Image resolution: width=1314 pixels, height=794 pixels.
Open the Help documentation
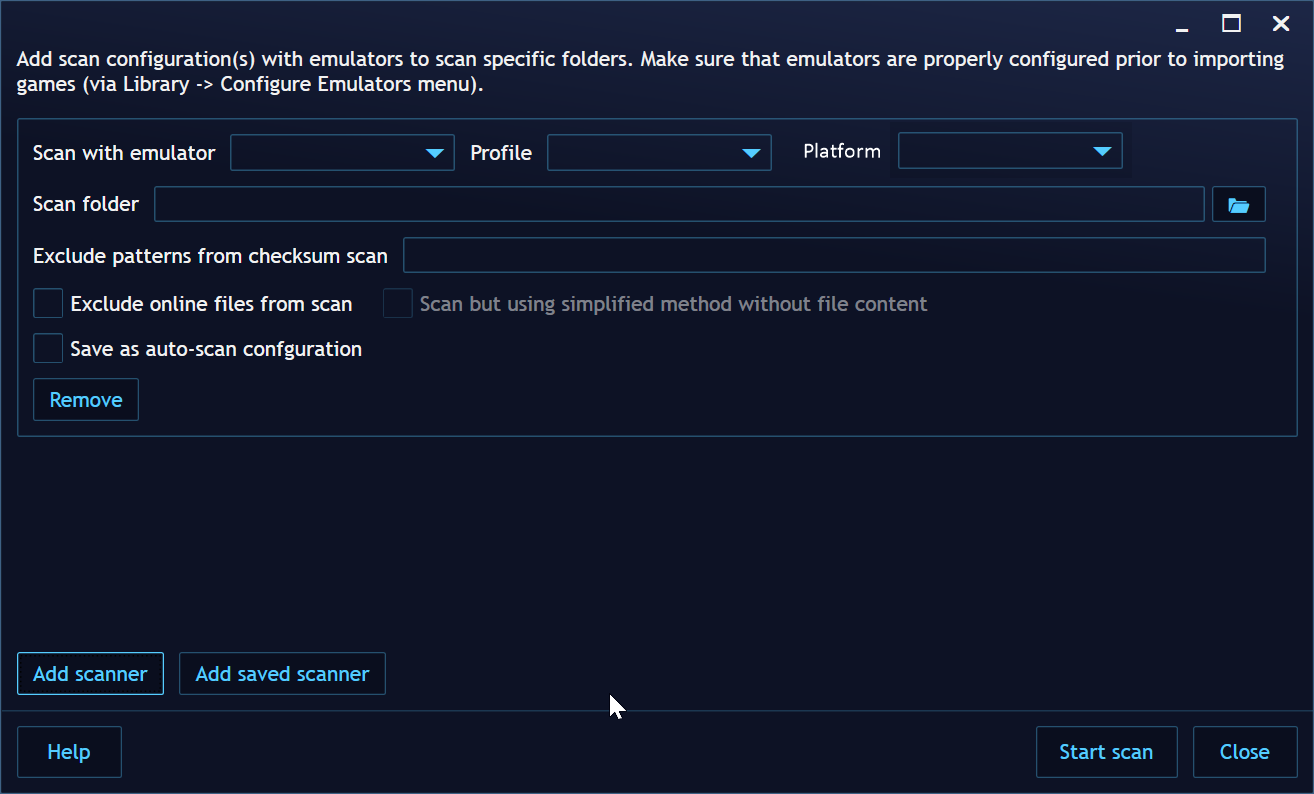coord(68,751)
